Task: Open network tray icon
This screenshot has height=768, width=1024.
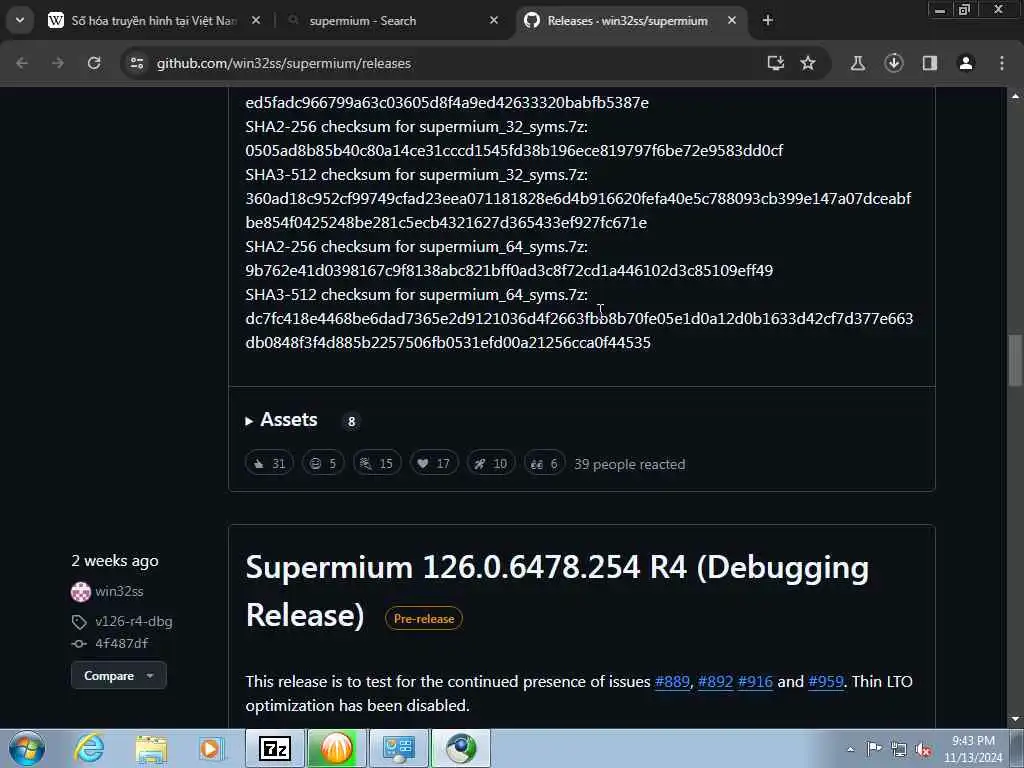Action: click(899, 749)
